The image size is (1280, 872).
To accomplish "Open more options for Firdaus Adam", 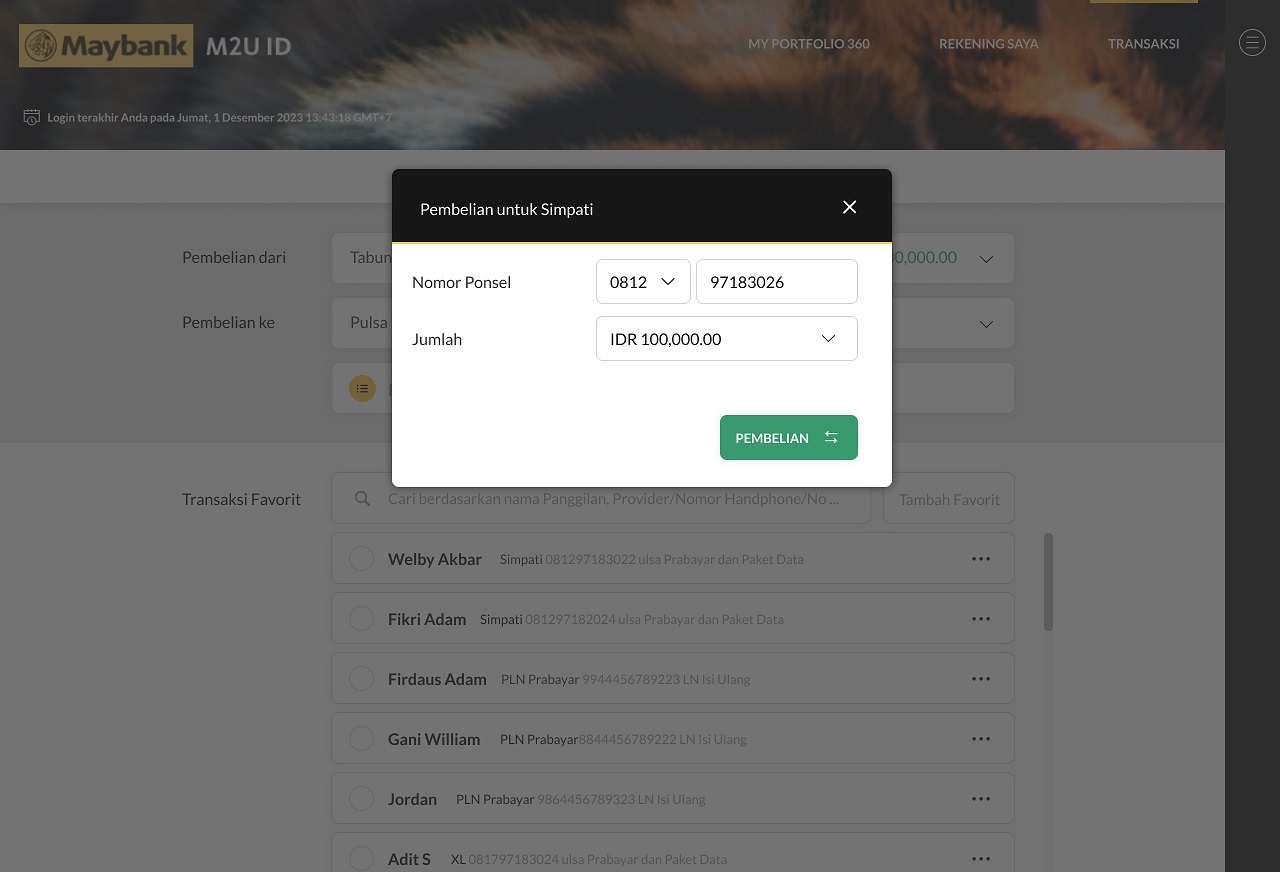I will 981,679.
